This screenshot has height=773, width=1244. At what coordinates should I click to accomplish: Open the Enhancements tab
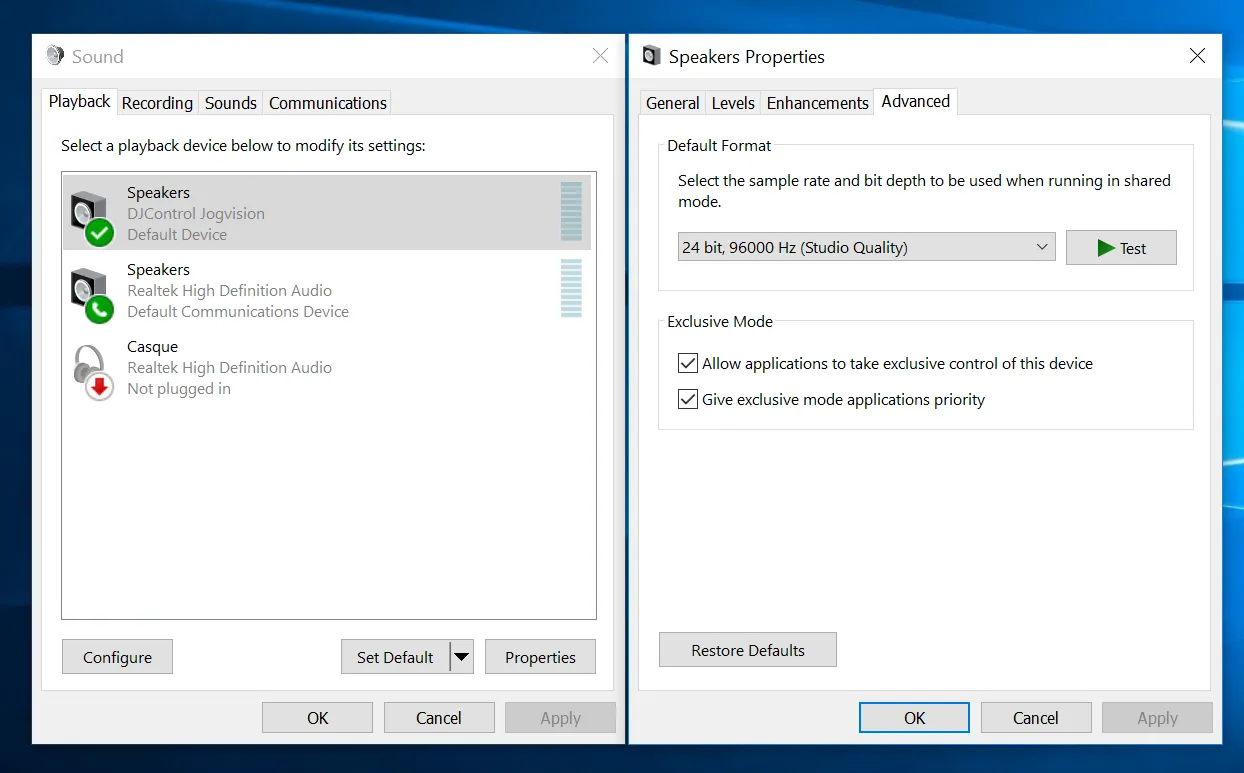(817, 103)
